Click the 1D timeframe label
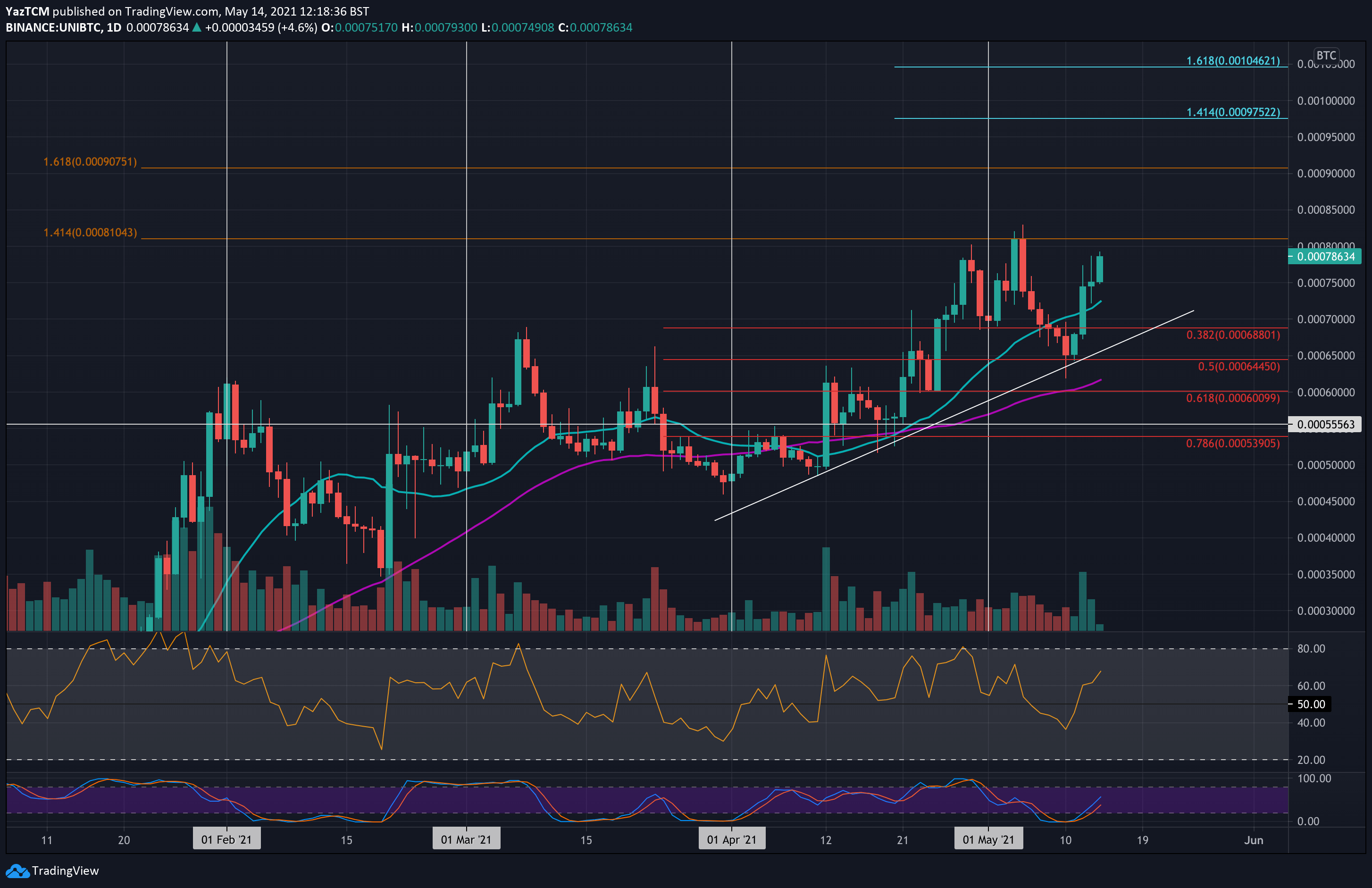The height and width of the screenshot is (888, 1372). tap(115, 26)
